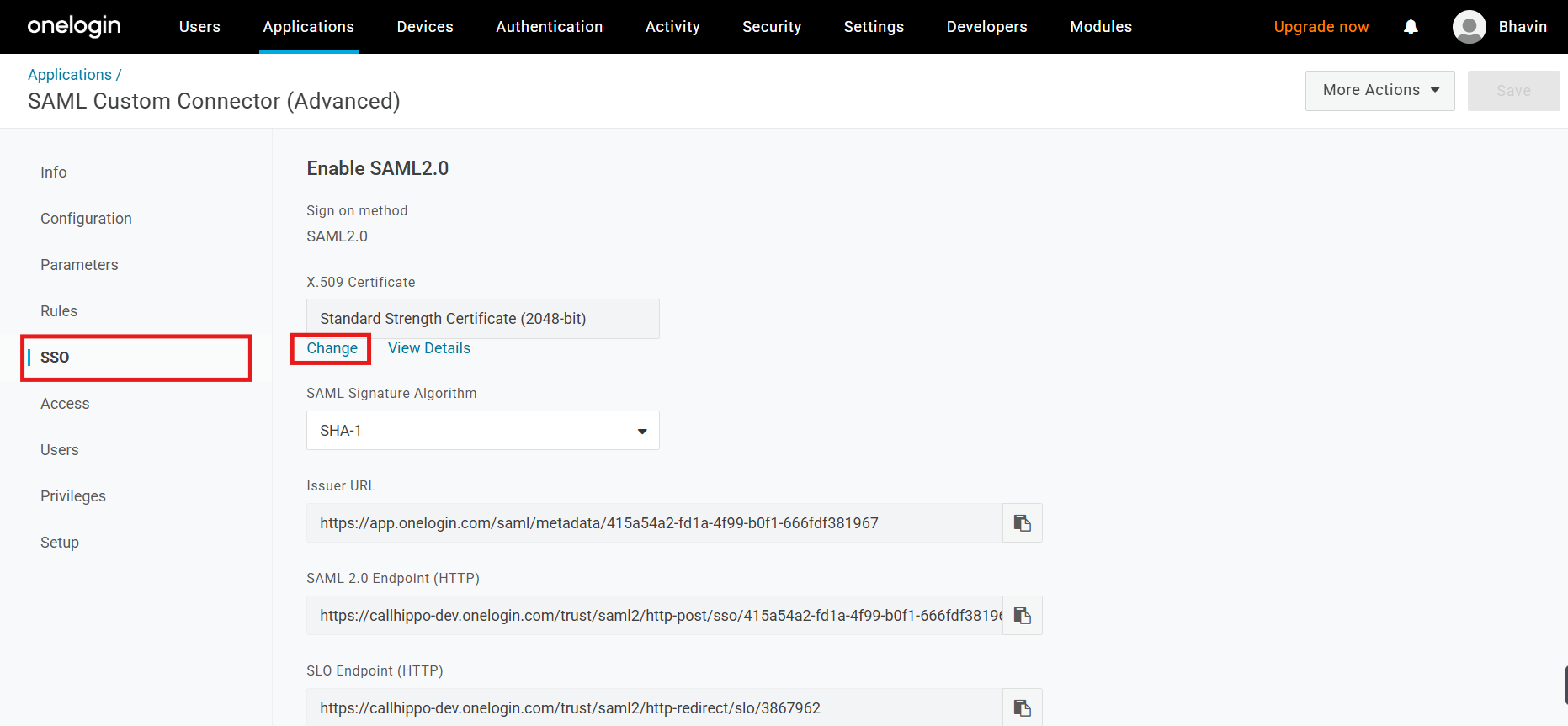Click the SAML 2.0 Endpoint field
The height and width of the screenshot is (726, 1568).
point(654,616)
